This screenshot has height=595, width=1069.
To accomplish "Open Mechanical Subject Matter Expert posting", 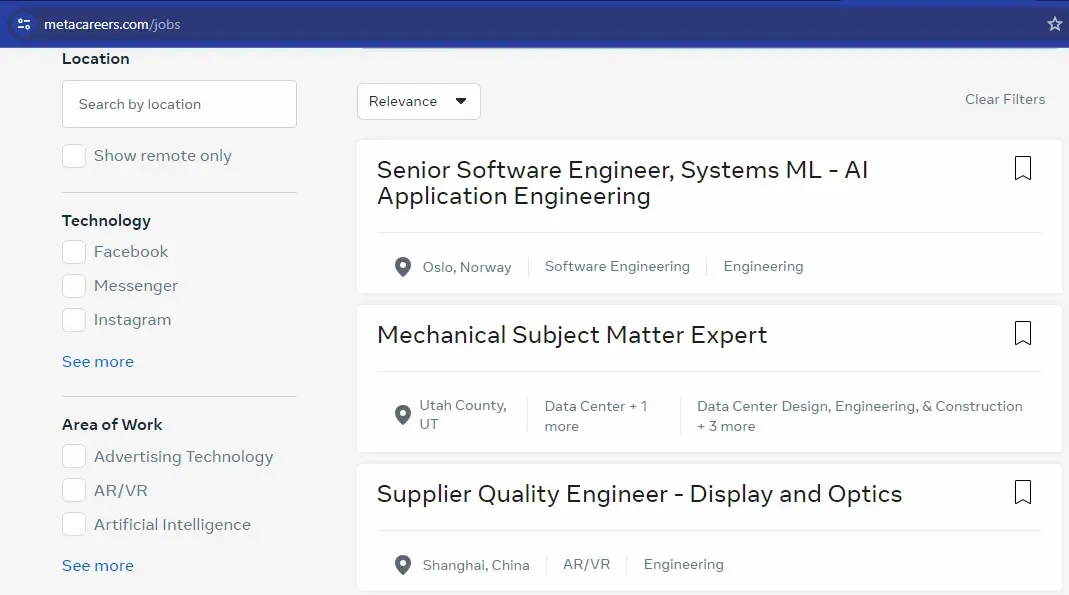I will tap(572, 335).
